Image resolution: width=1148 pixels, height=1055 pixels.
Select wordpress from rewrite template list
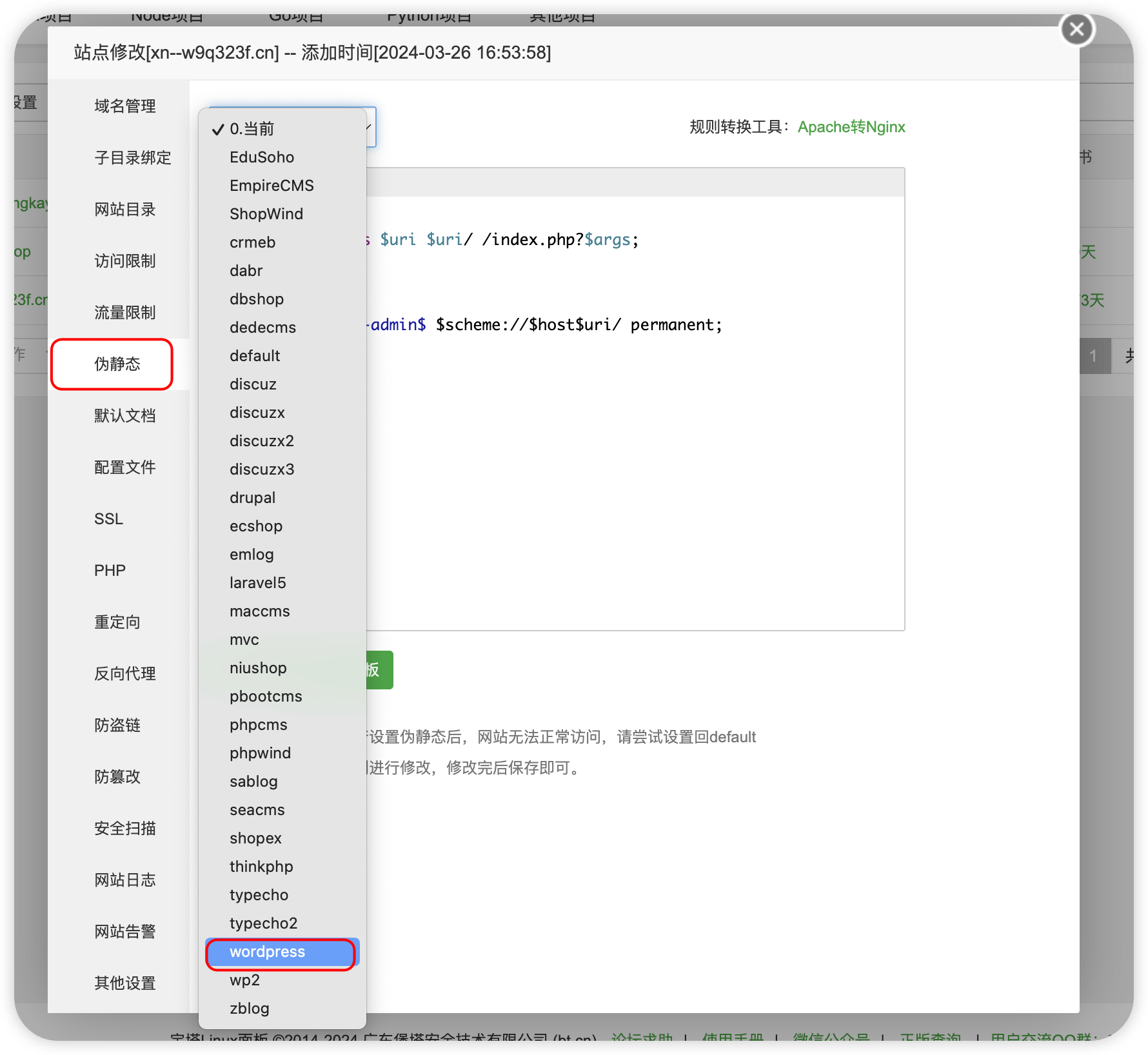tap(267, 952)
